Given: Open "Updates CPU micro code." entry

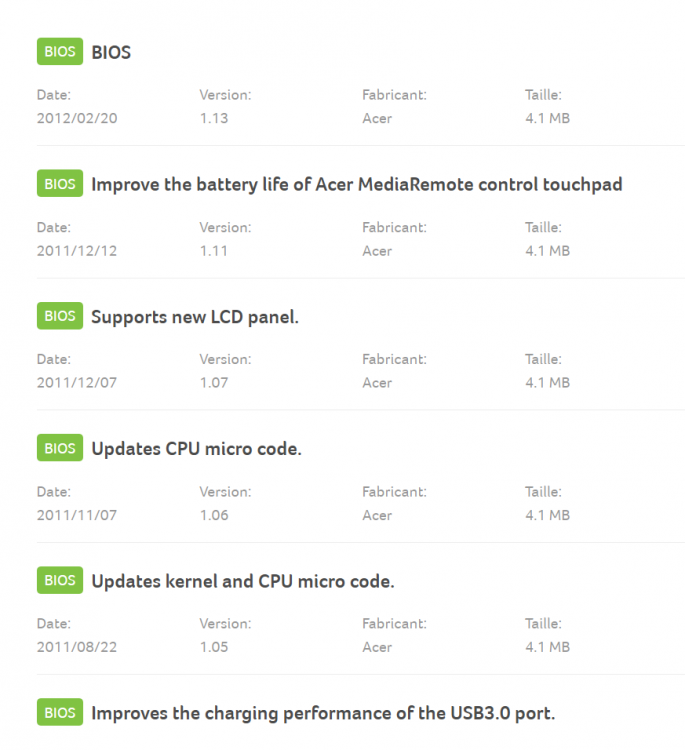Looking at the screenshot, I should [x=196, y=449].
